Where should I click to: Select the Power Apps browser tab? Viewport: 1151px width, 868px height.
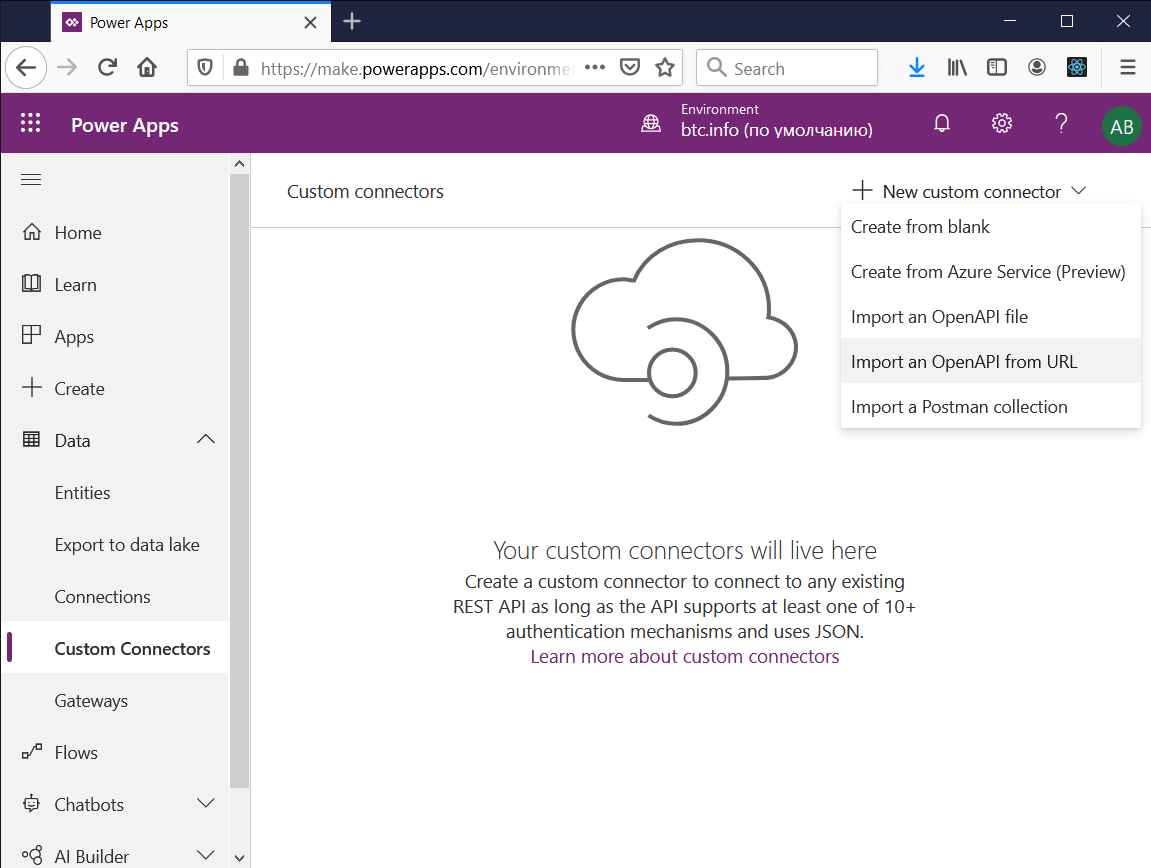click(191, 23)
